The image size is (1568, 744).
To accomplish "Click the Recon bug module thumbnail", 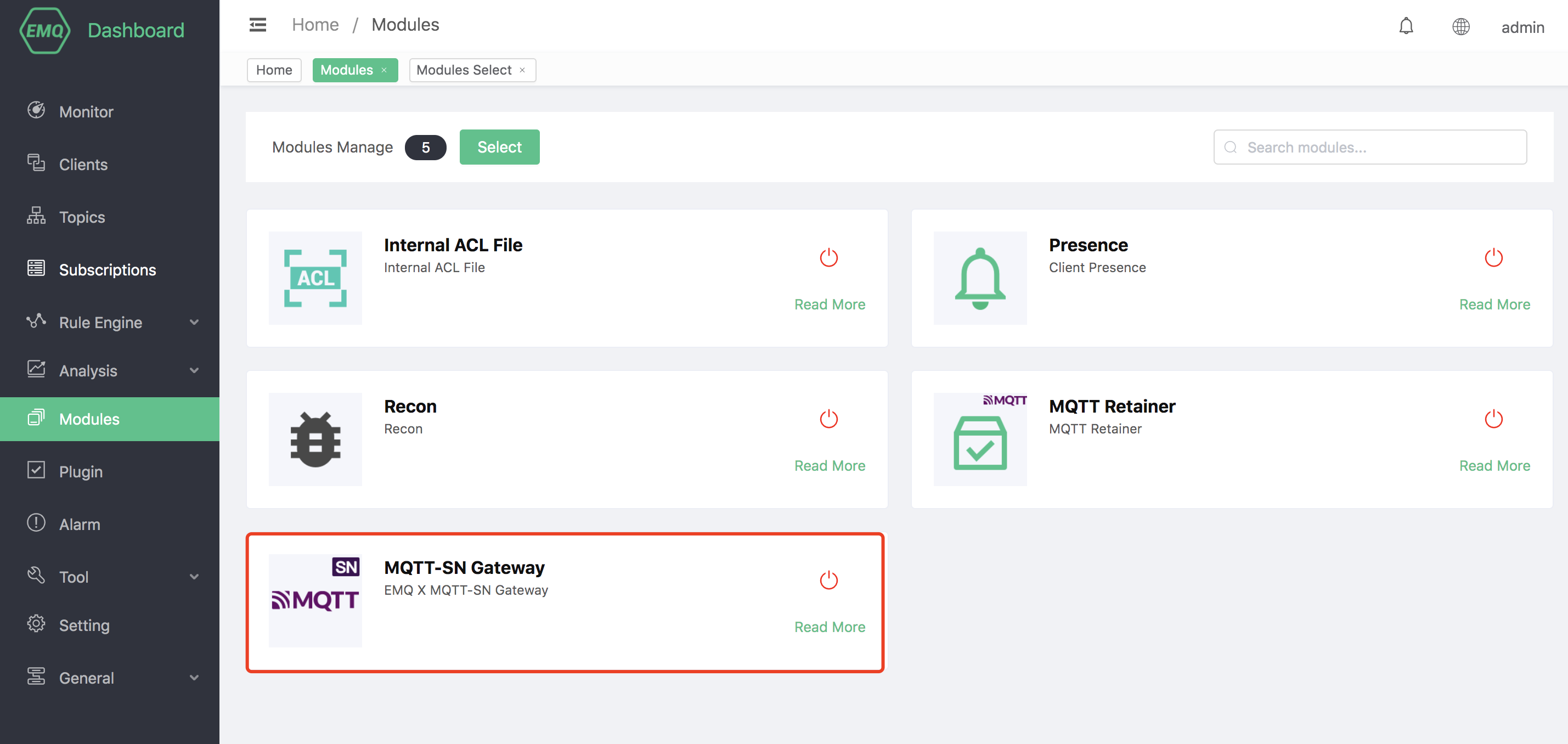I will point(315,439).
